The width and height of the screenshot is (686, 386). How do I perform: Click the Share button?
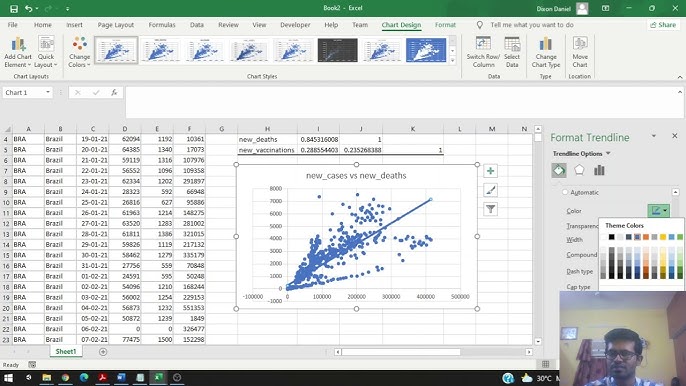pos(663,25)
